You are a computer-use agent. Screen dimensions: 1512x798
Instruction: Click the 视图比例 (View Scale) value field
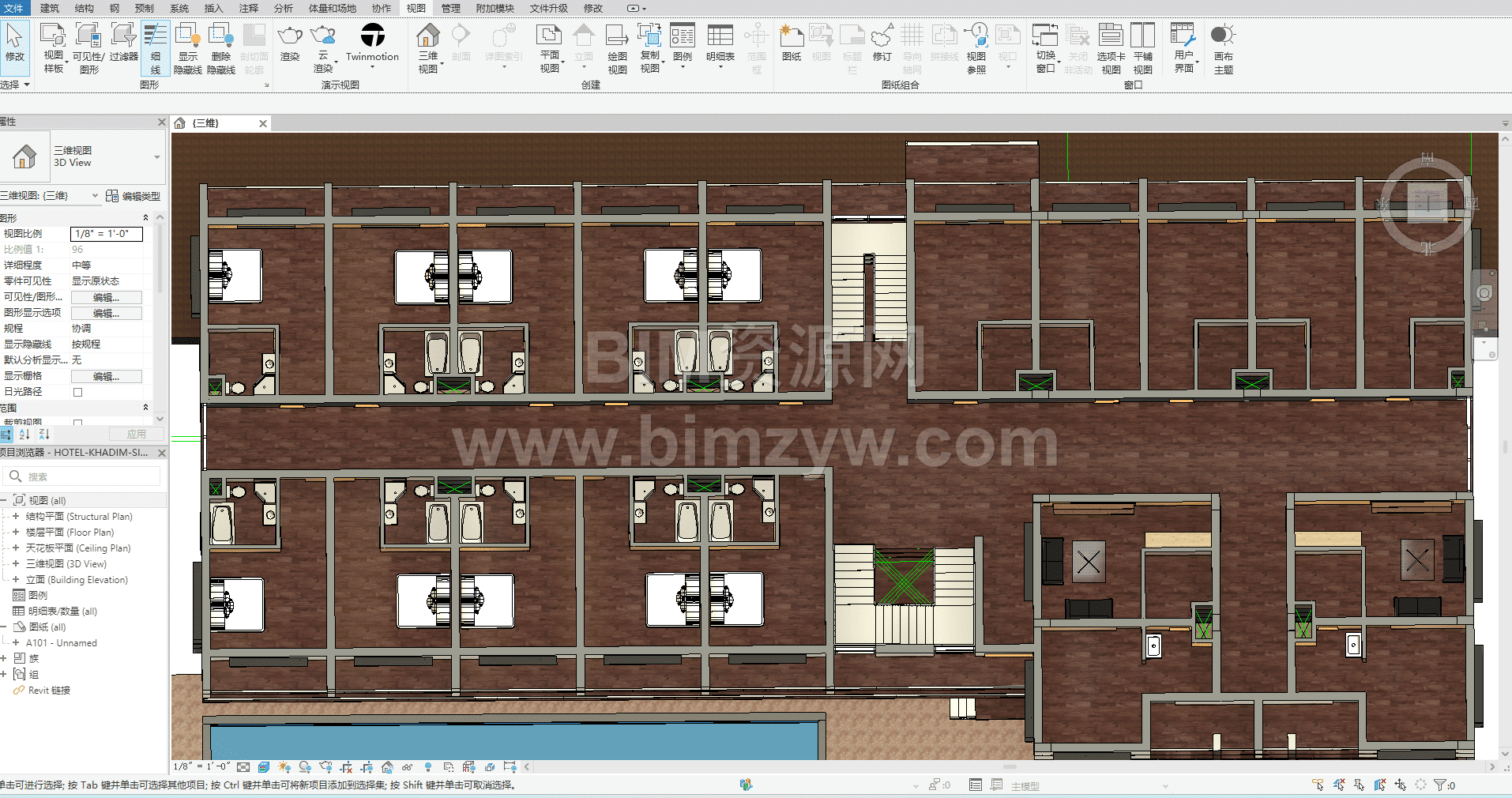106,234
